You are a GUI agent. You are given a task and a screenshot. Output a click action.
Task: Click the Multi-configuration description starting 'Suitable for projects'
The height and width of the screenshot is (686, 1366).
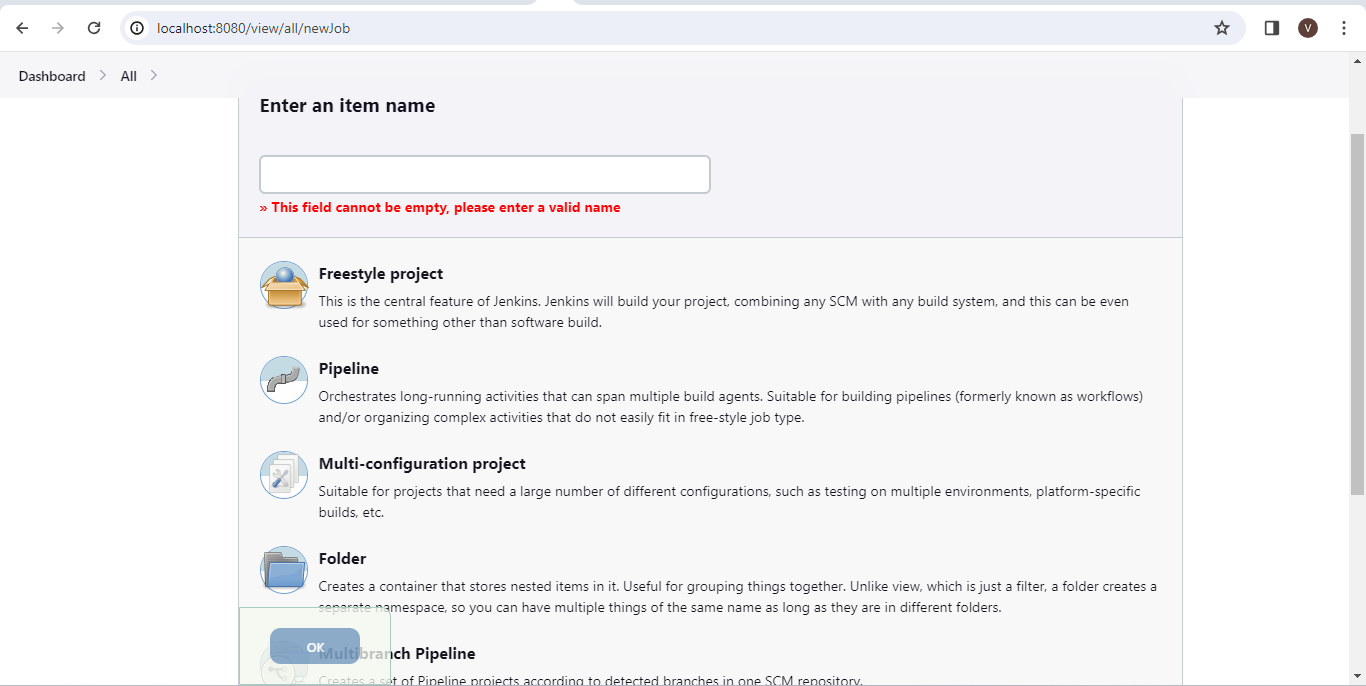pos(730,502)
